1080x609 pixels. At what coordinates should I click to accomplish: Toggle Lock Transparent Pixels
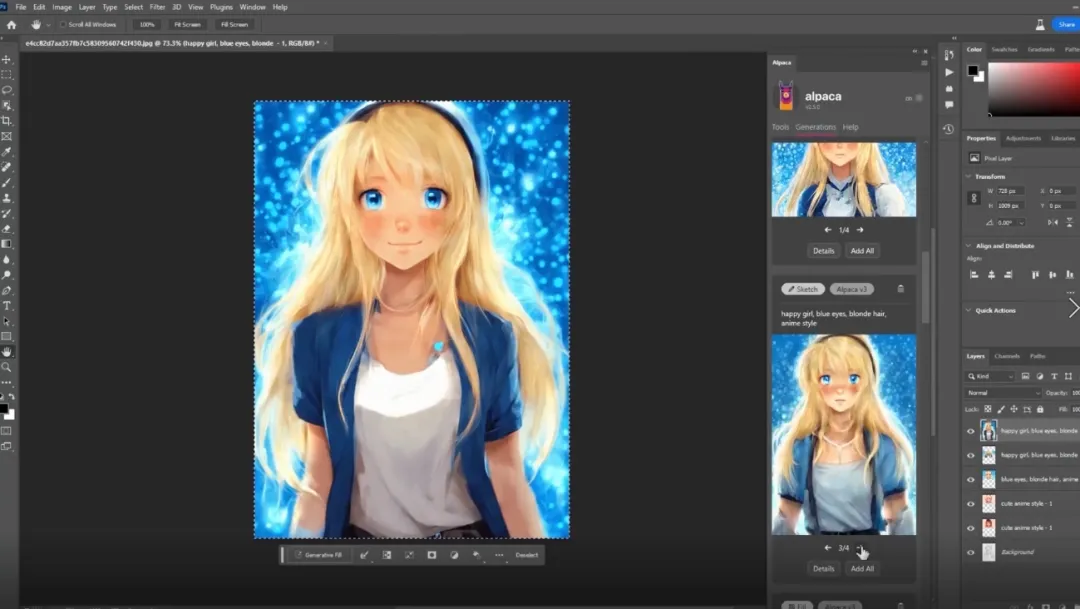[987, 409]
